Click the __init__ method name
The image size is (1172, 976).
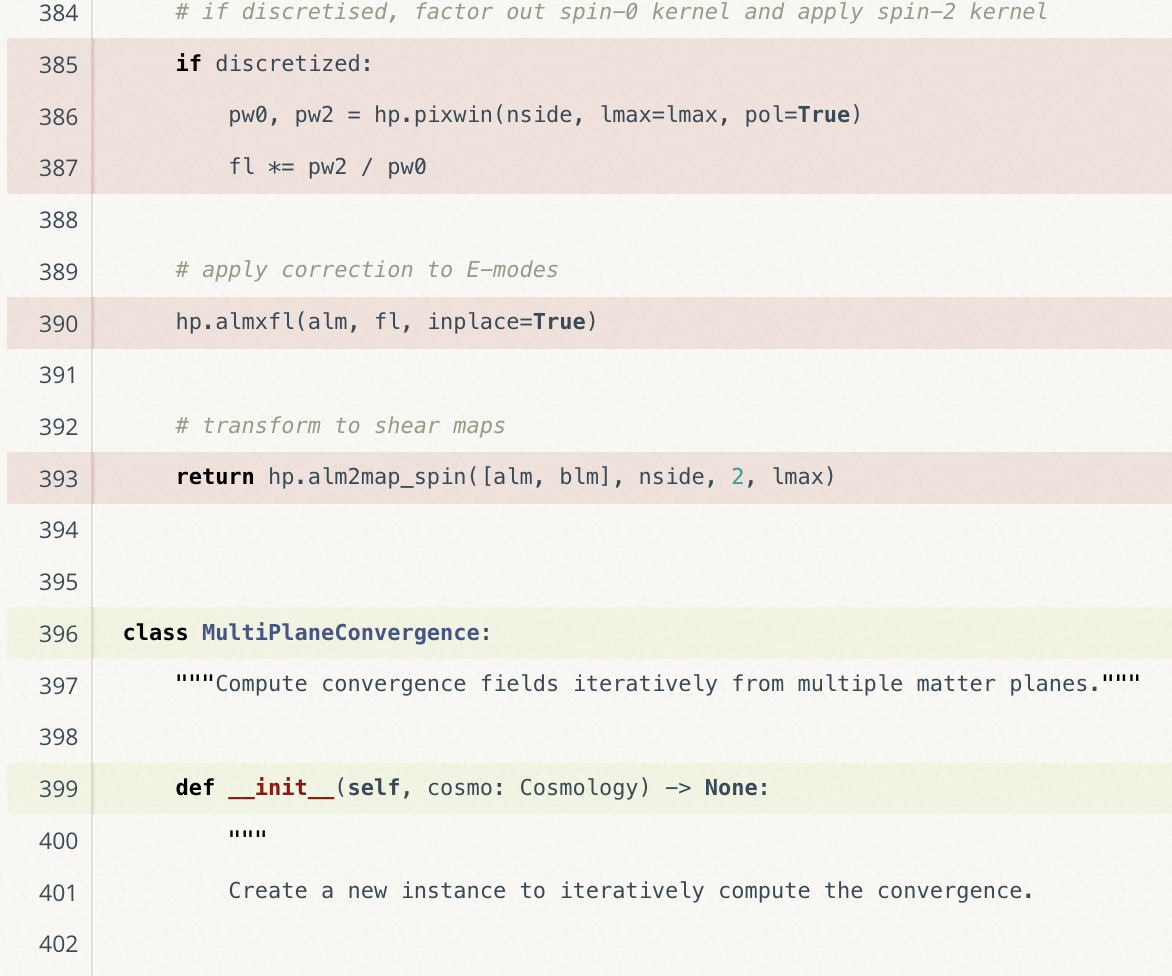[x=281, y=788]
